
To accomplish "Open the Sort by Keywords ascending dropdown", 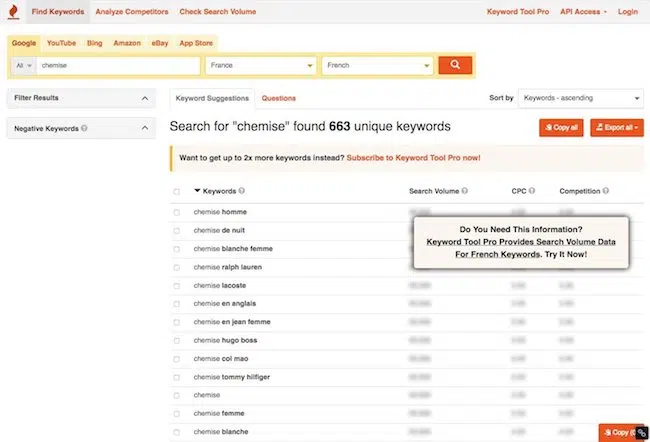I will (x=581, y=98).
